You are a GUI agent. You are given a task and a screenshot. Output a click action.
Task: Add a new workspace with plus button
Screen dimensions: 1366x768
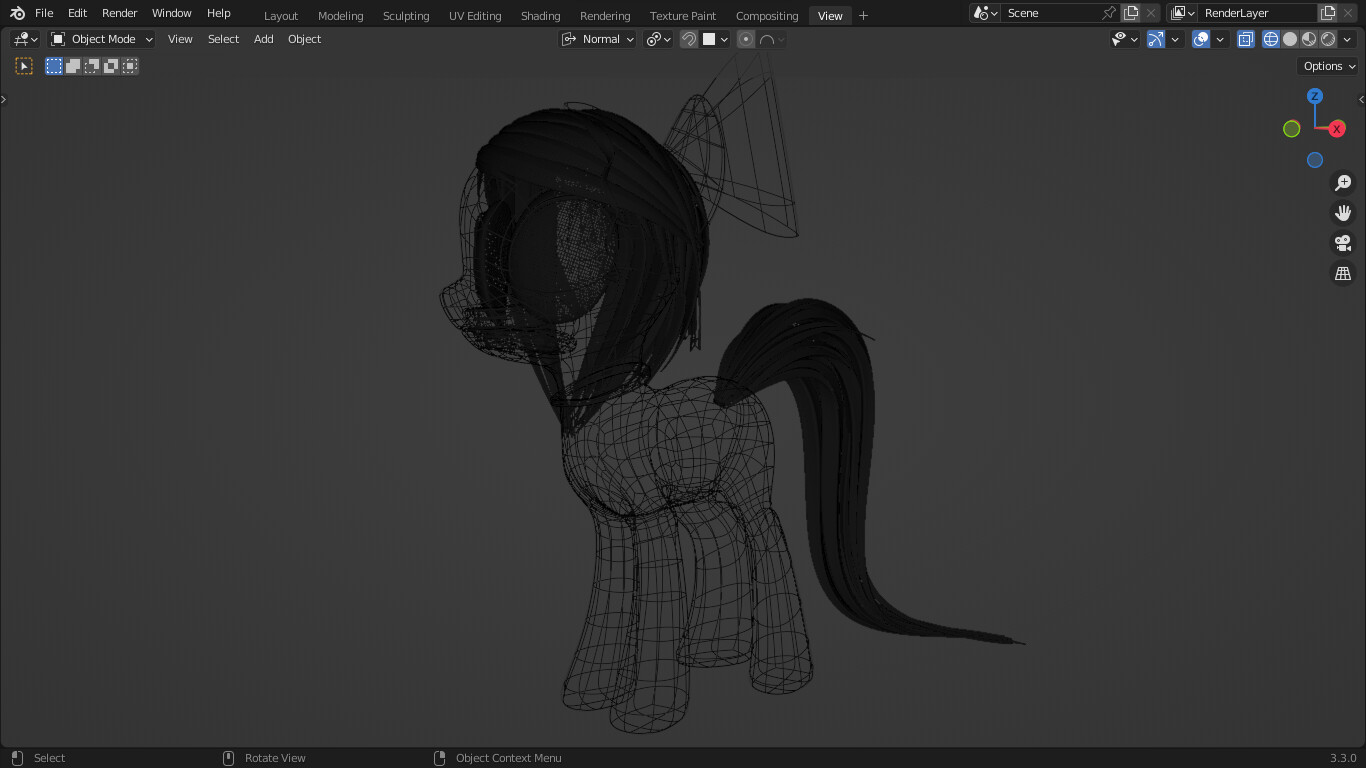[x=863, y=15]
